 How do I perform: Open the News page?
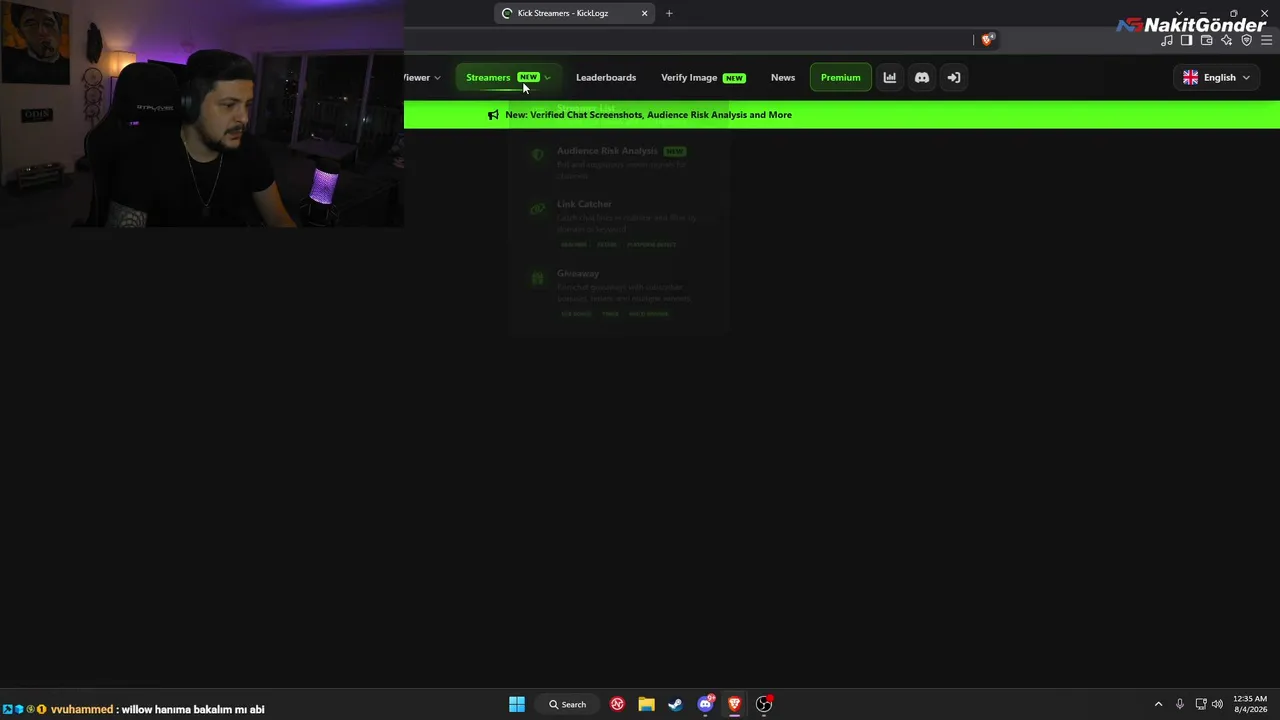[x=783, y=77]
